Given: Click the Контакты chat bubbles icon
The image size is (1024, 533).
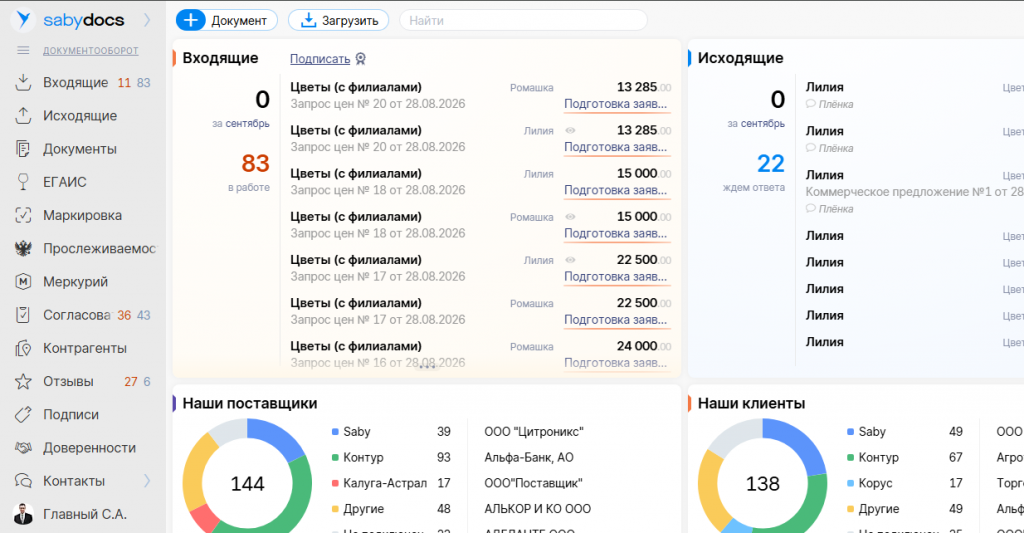Looking at the screenshot, I should click(x=24, y=481).
